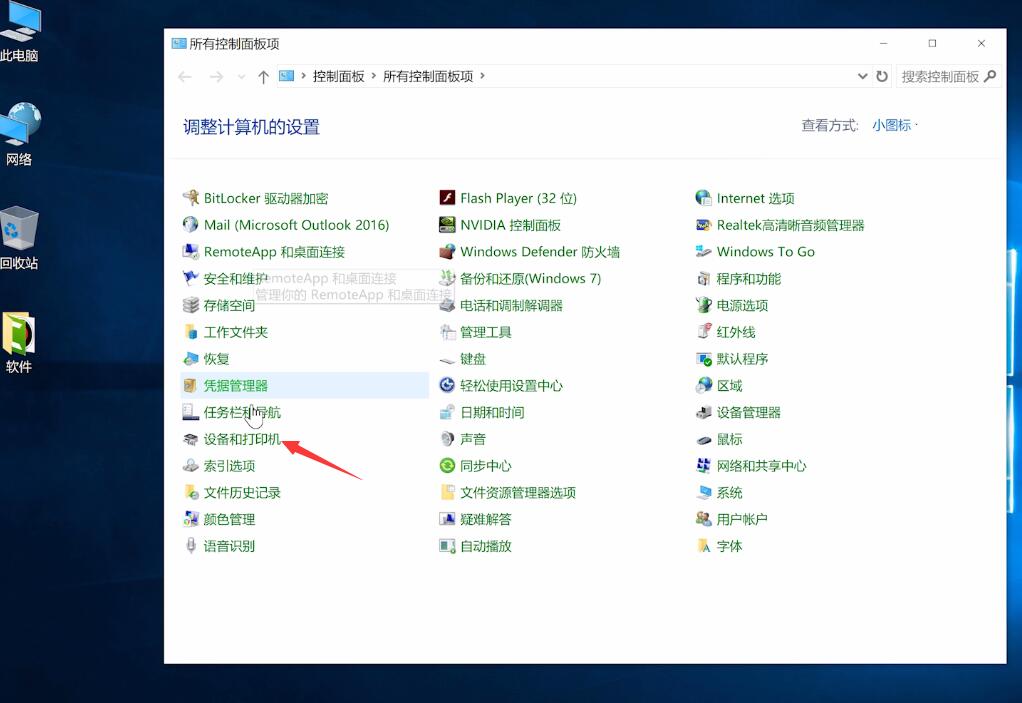Open 电源选项 settings
The image size is (1022, 703).
[x=740, y=304]
